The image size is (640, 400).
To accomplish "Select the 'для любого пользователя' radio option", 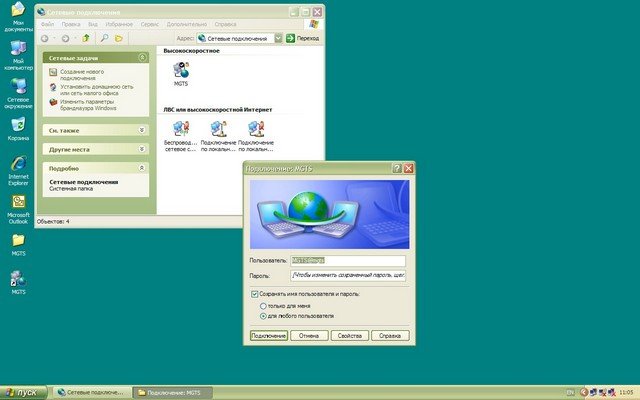I will pos(263,315).
